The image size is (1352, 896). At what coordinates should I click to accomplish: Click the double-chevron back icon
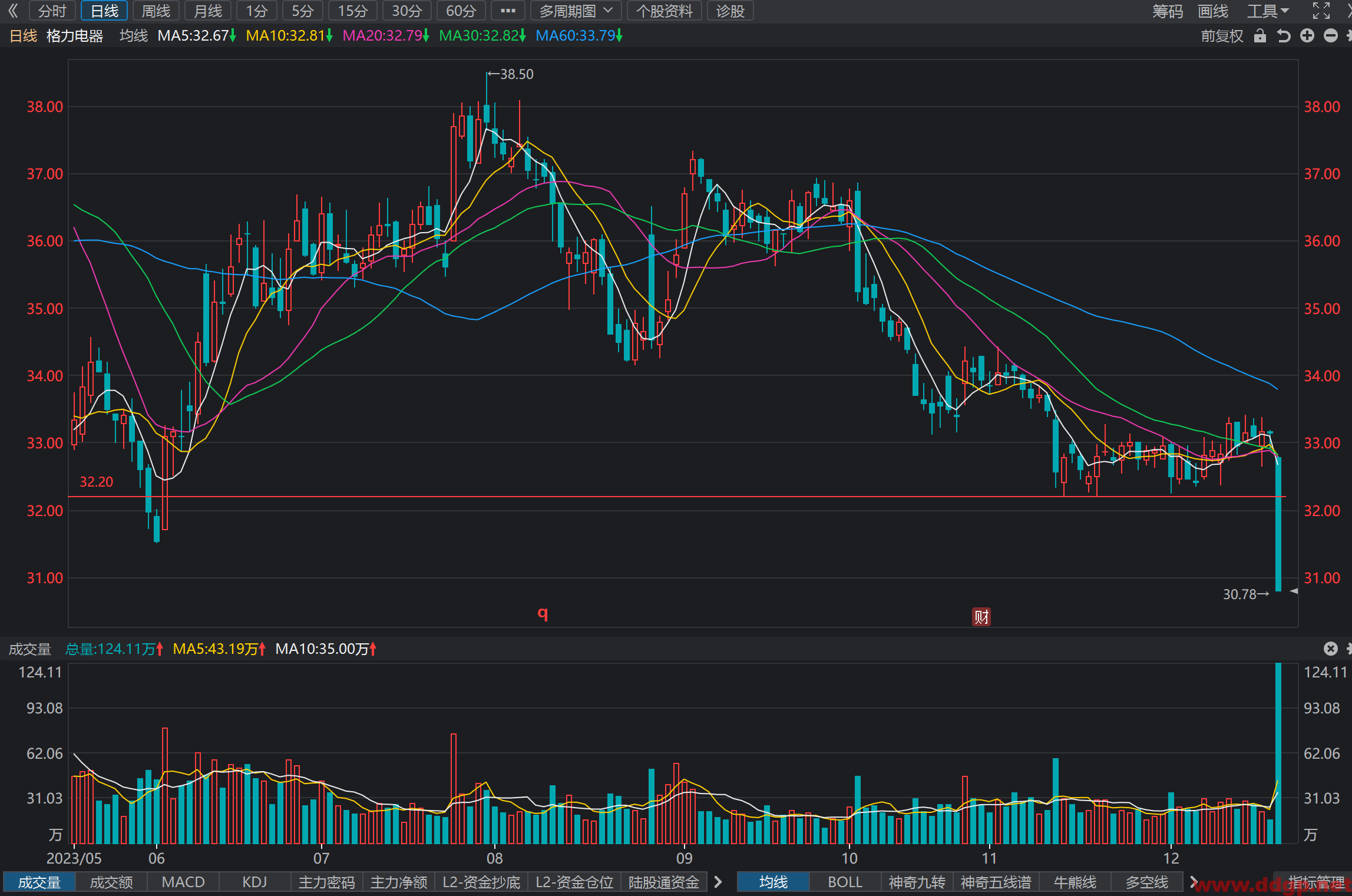pyautogui.click(x=13, y=11)
